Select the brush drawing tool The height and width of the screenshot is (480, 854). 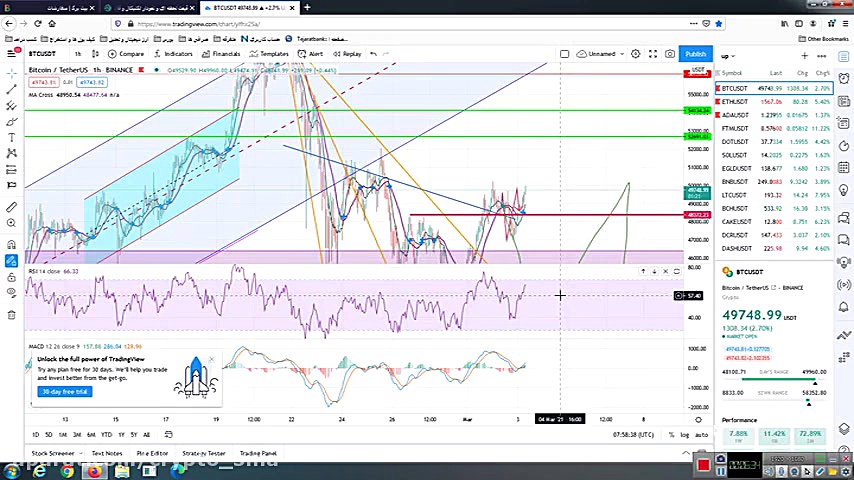11,122
